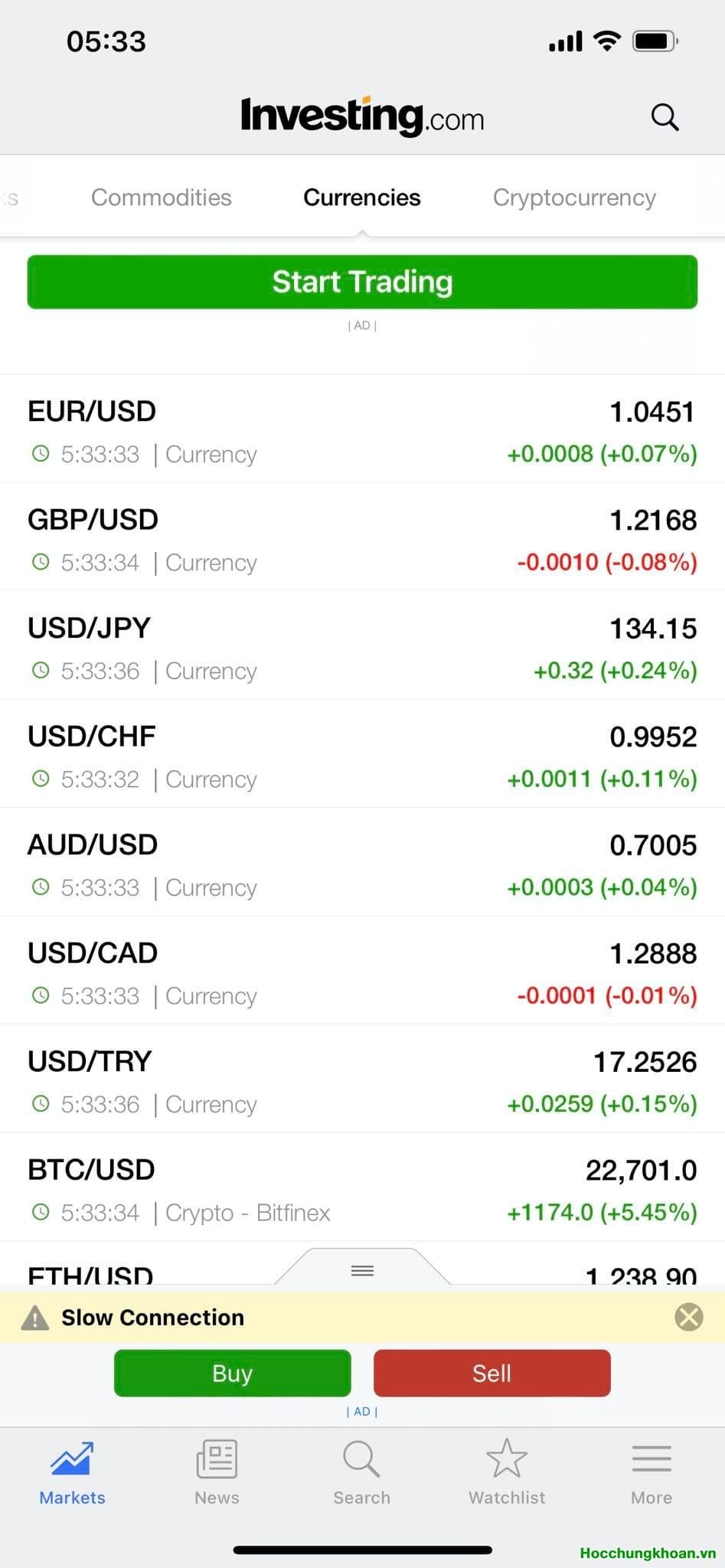Expand the pull-up drawer handle

point(362,1271)
